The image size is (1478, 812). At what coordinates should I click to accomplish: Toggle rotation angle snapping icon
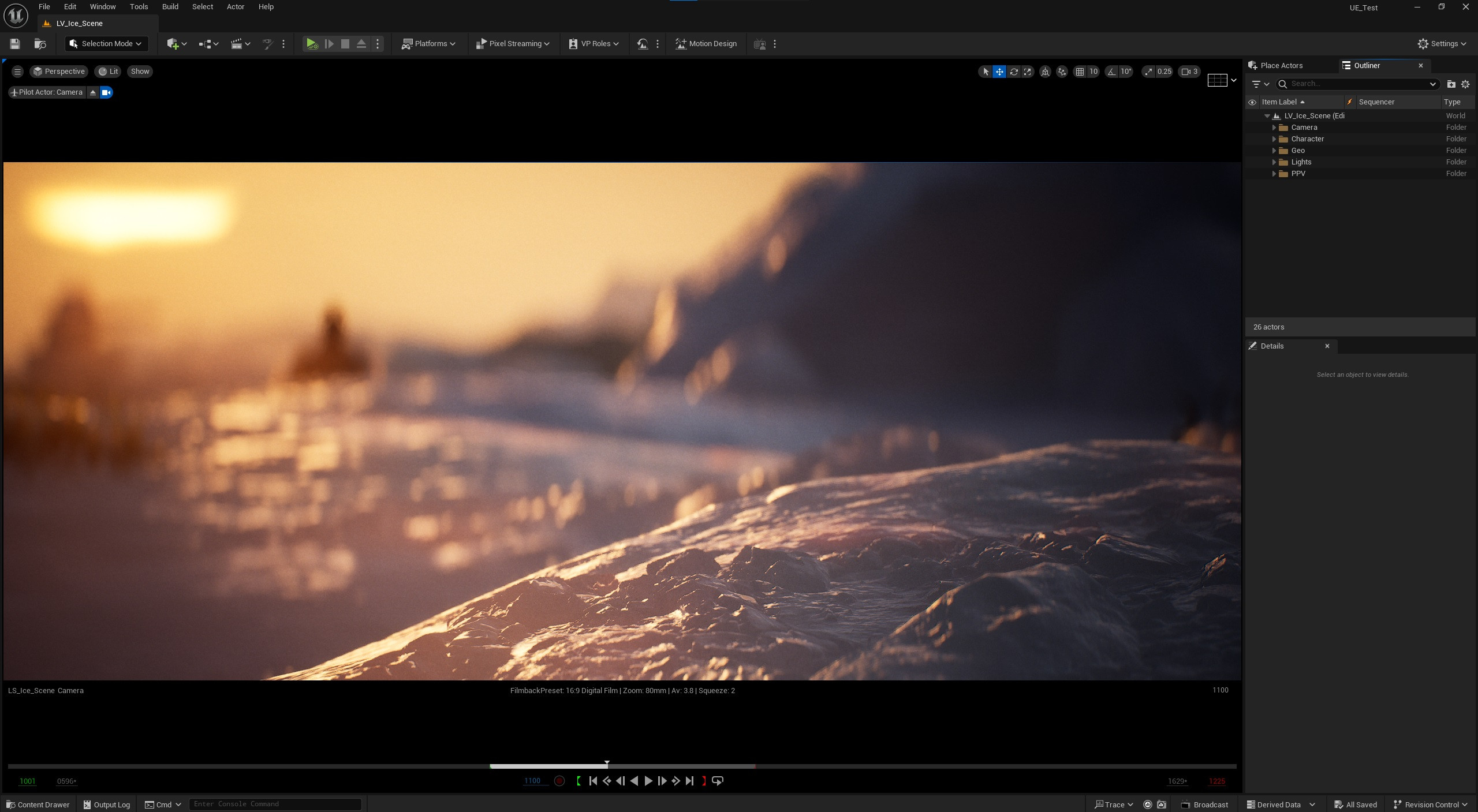pyautogui.click(x=1111, y=72)
